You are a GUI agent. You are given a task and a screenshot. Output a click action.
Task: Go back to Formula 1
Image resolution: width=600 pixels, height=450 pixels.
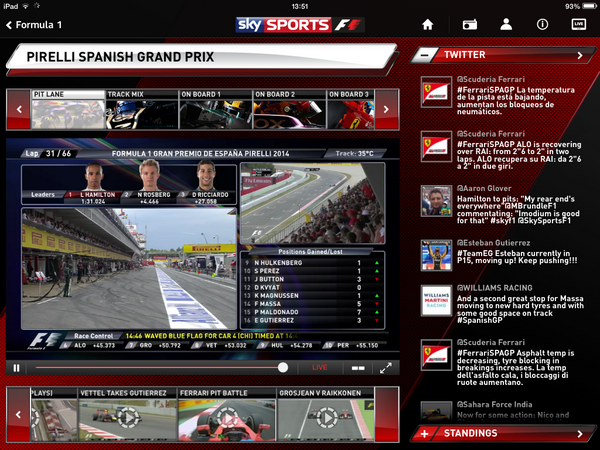pyautogui.click(x=34, y=25)
